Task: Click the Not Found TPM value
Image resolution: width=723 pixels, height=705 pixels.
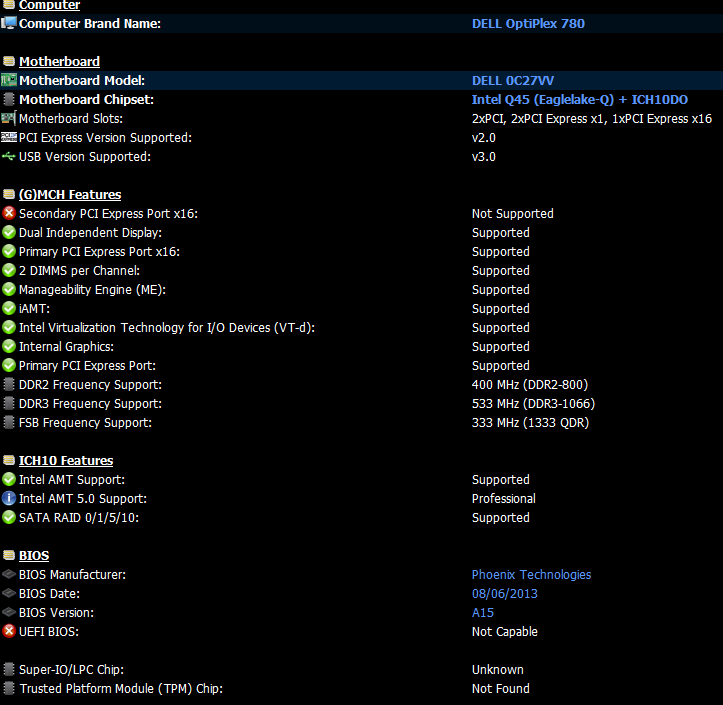Action: pyautogui.click(x=501, y=688)
